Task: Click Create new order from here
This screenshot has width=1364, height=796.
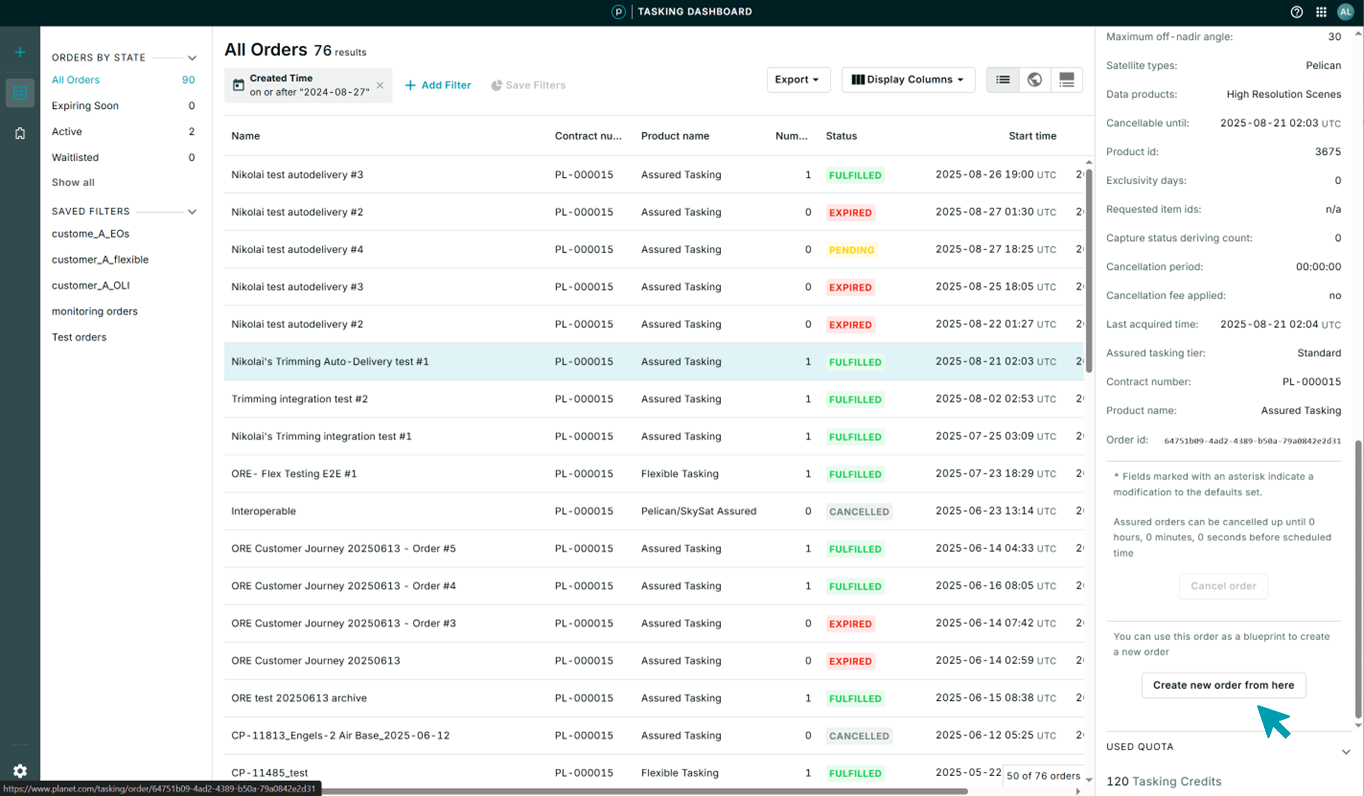Action: coord(1223,686)
